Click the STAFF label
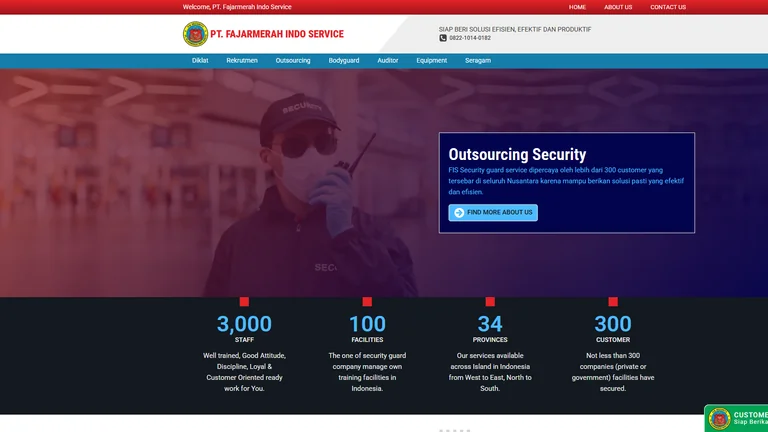The height and width of the screenshot is (432, 768). click(x=244, y=340)
